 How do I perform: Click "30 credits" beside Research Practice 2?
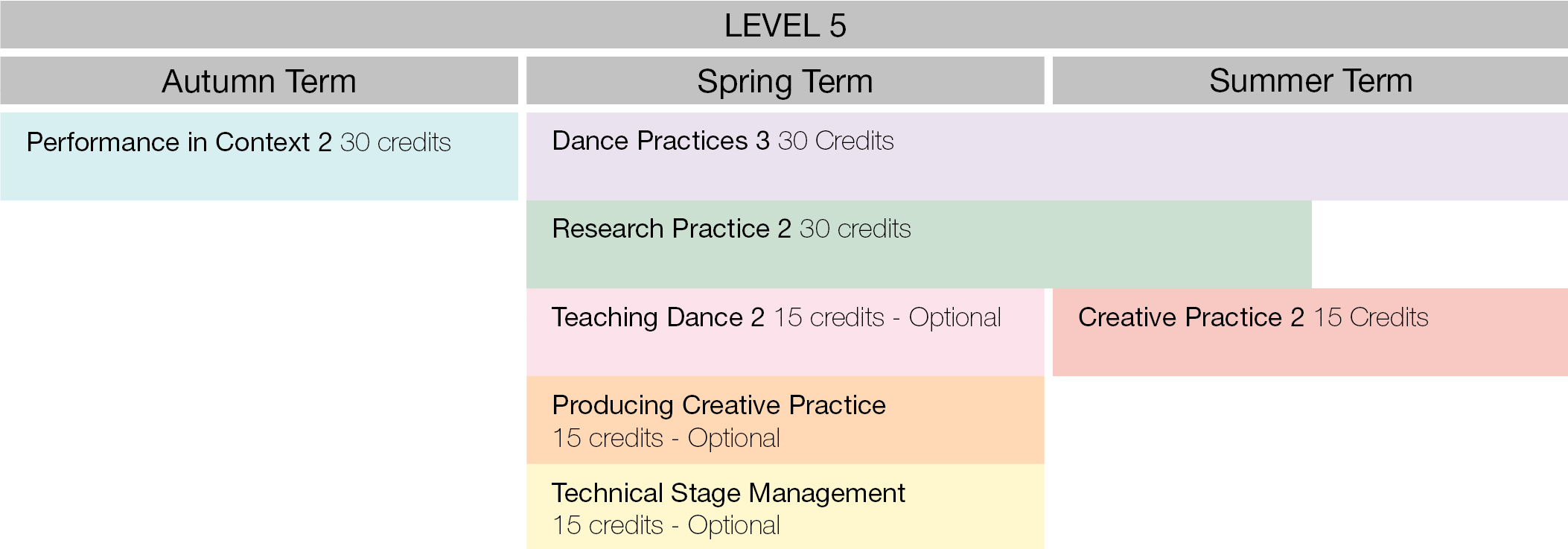[855, 229]
